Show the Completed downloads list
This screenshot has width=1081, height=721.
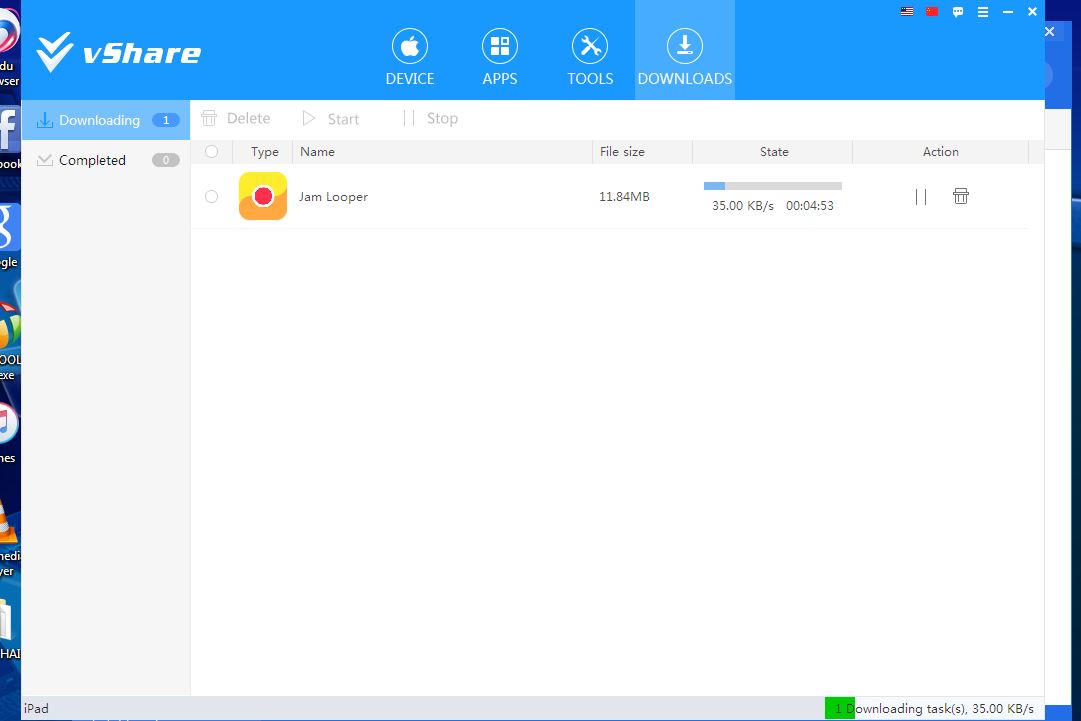[x=105, y=160]
